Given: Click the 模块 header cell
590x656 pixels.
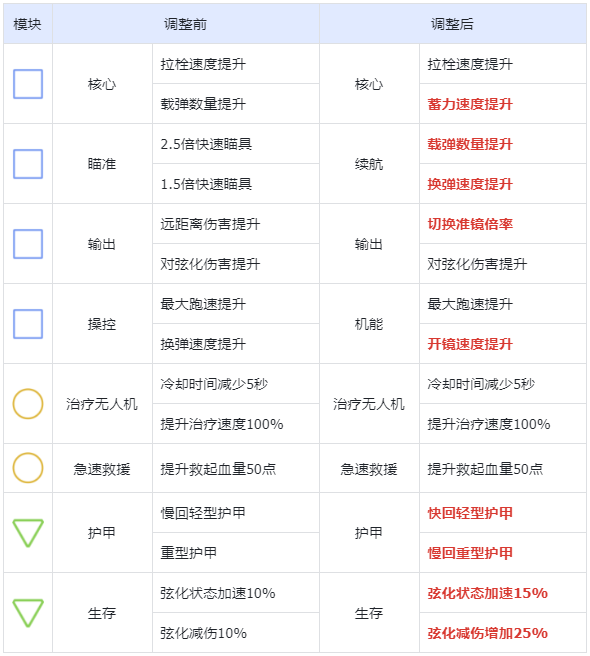Looking at the screenshot, I should point(28,24).
